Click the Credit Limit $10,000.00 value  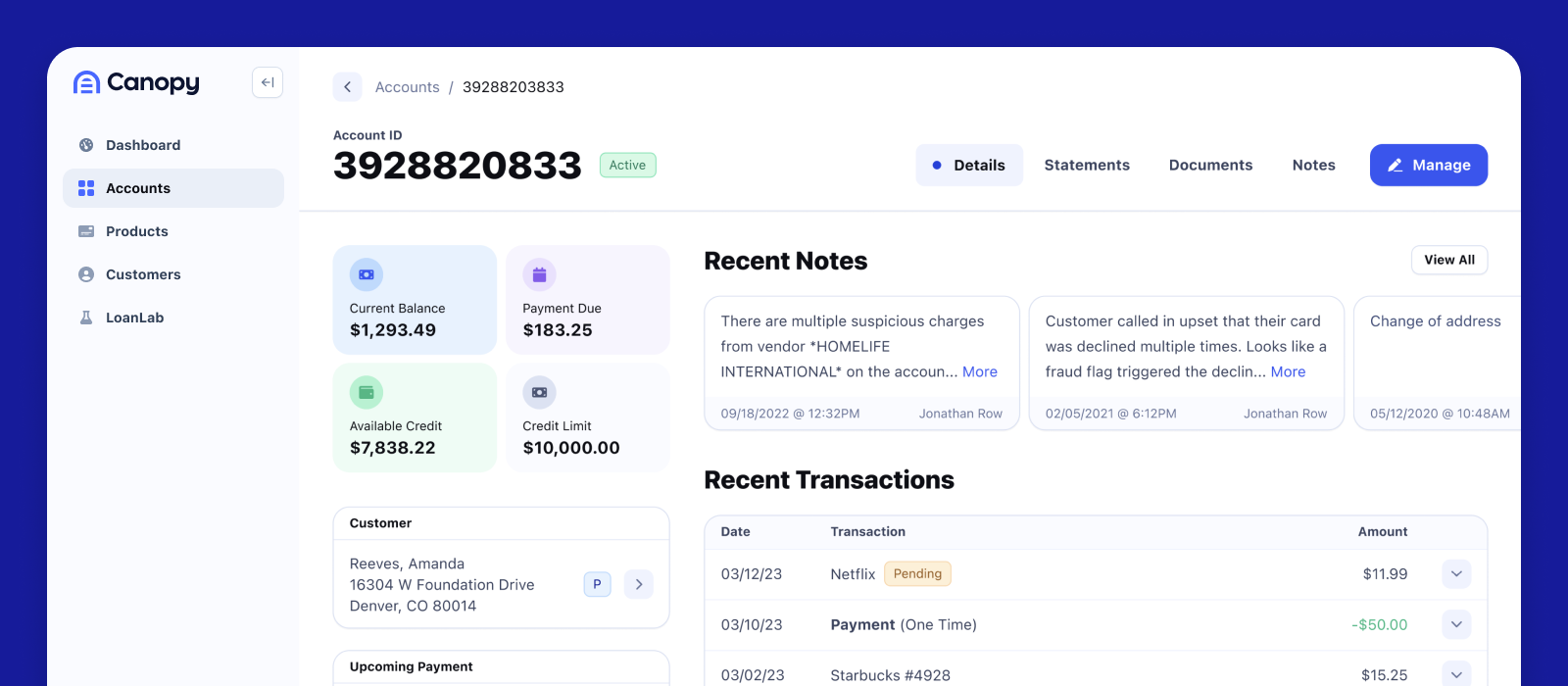click(x=571, y=448)
